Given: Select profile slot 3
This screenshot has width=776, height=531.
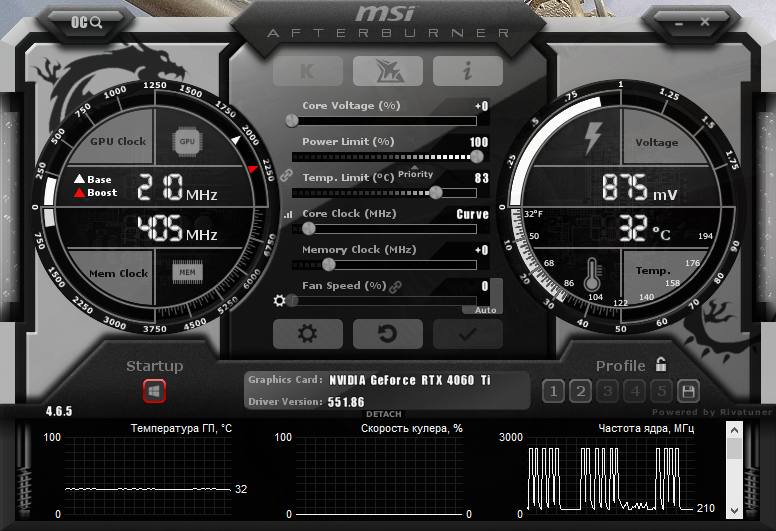Looking at the screenshot, I should 608,391.
